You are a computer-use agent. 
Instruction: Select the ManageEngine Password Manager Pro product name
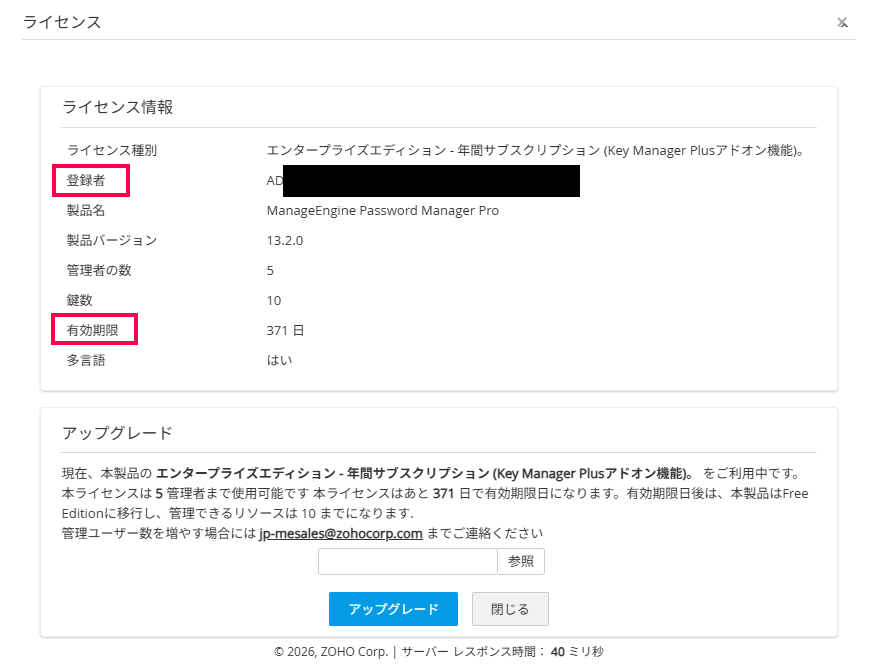383,210
